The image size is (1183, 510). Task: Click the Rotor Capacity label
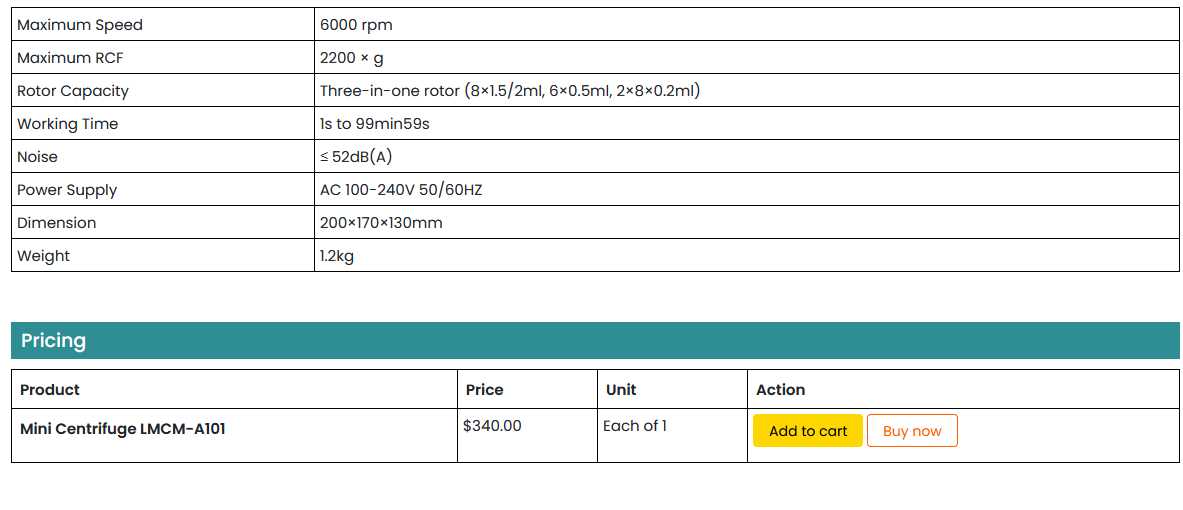[73, 91]
